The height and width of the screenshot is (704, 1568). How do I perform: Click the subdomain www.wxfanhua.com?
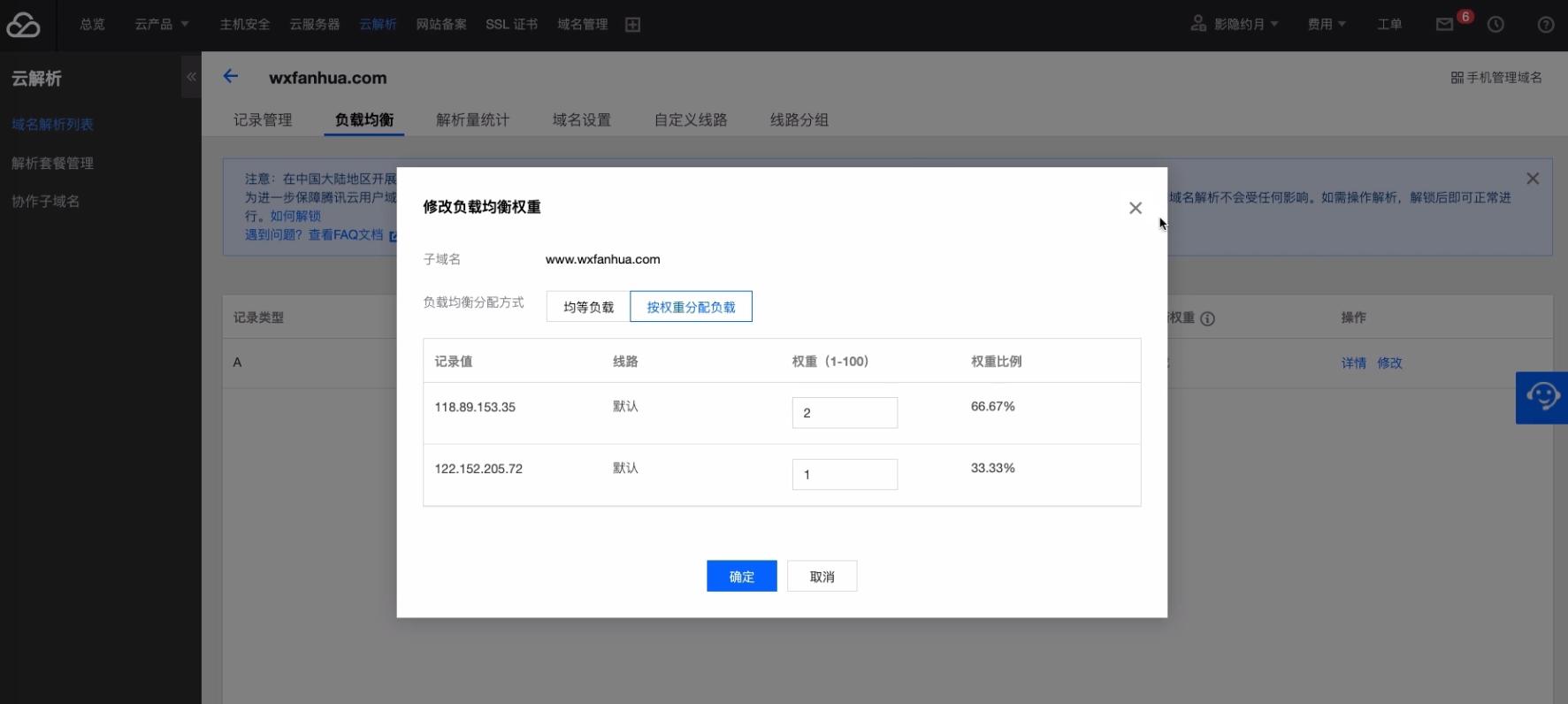[602, 259]
